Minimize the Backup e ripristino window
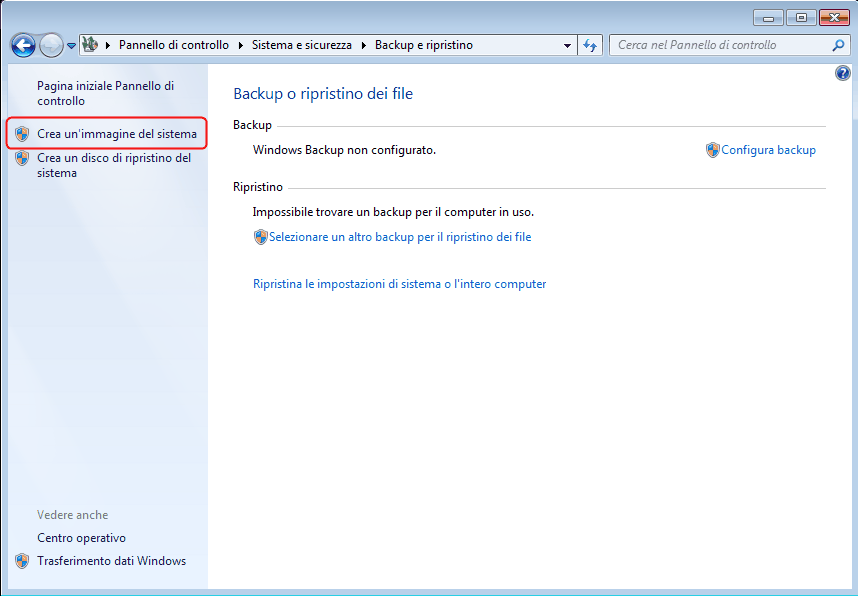Screen dimensions: 858x596 tap(768, 18)
